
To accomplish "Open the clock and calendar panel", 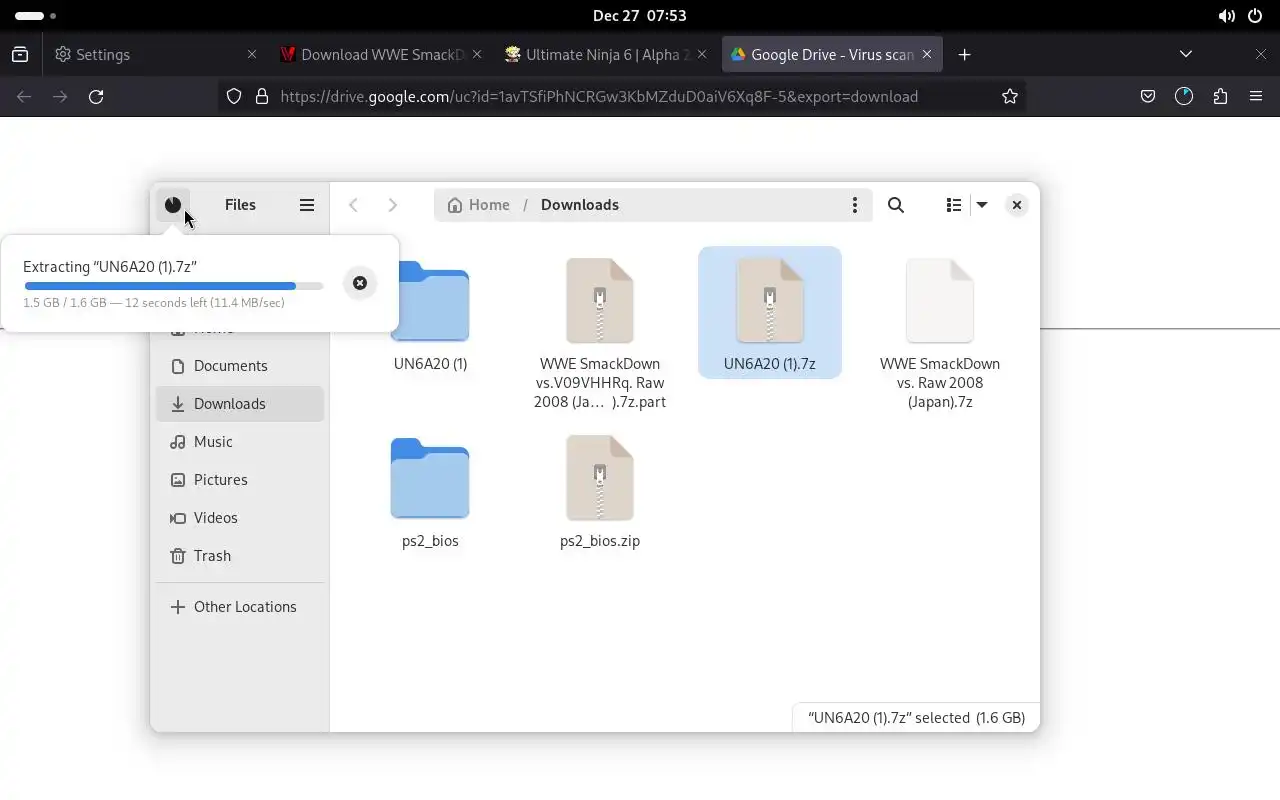I will tap(640, 16).
